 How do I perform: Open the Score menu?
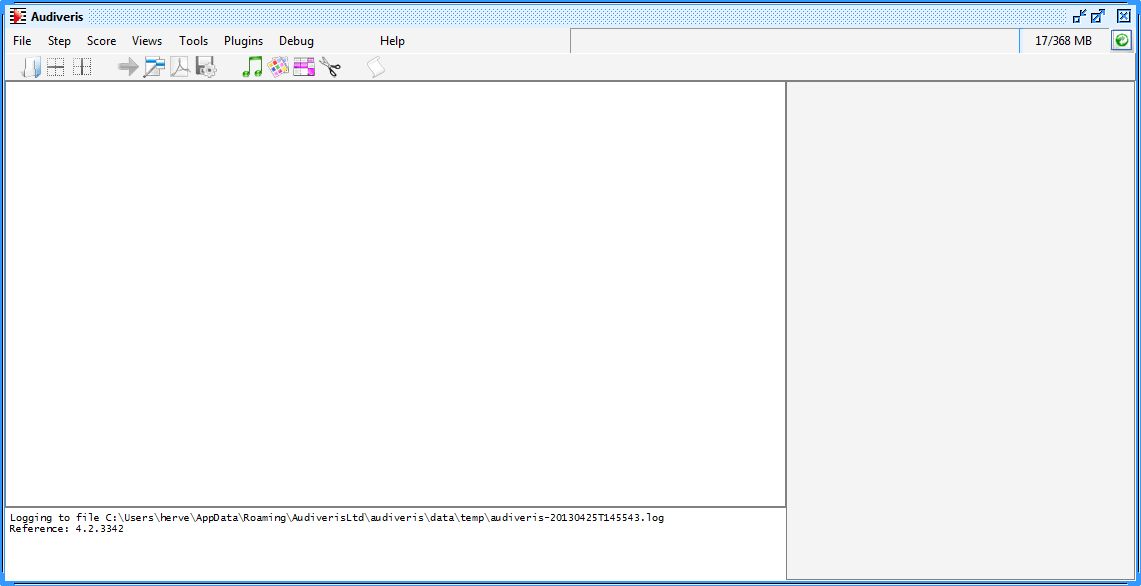click(x=101, y=41)
